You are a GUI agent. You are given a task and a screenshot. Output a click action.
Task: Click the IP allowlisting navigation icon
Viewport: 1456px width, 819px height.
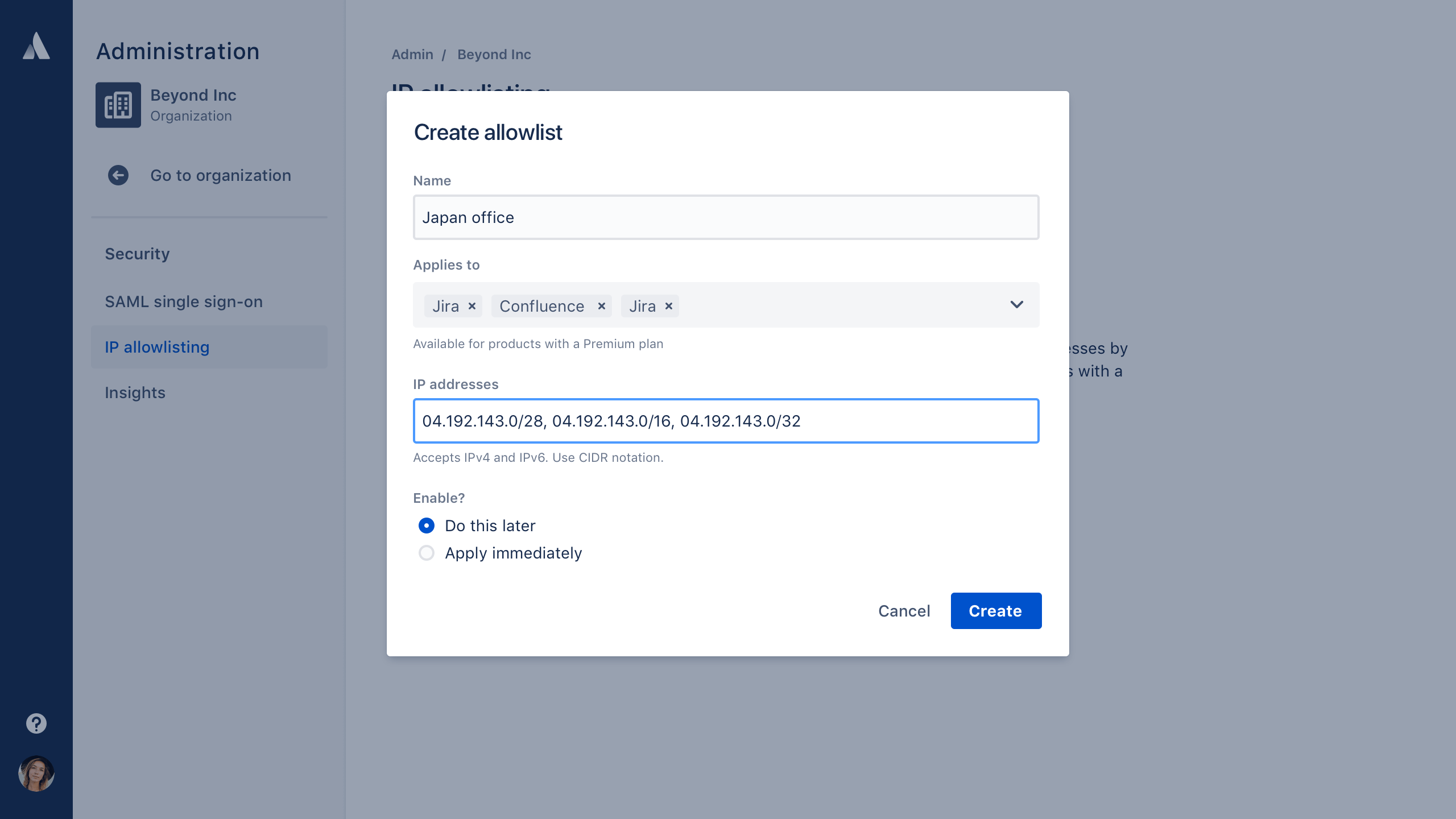tap(157, 347)
